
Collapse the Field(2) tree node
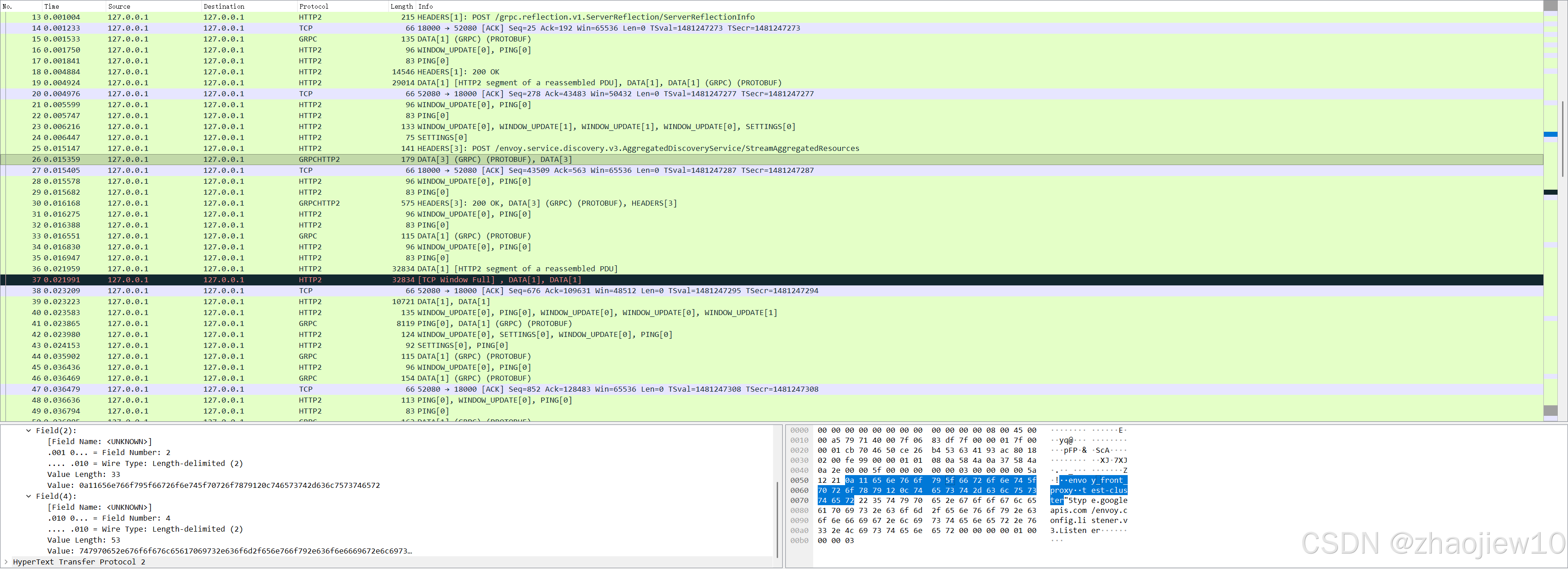pyautogui.click(x=29, y=430)
